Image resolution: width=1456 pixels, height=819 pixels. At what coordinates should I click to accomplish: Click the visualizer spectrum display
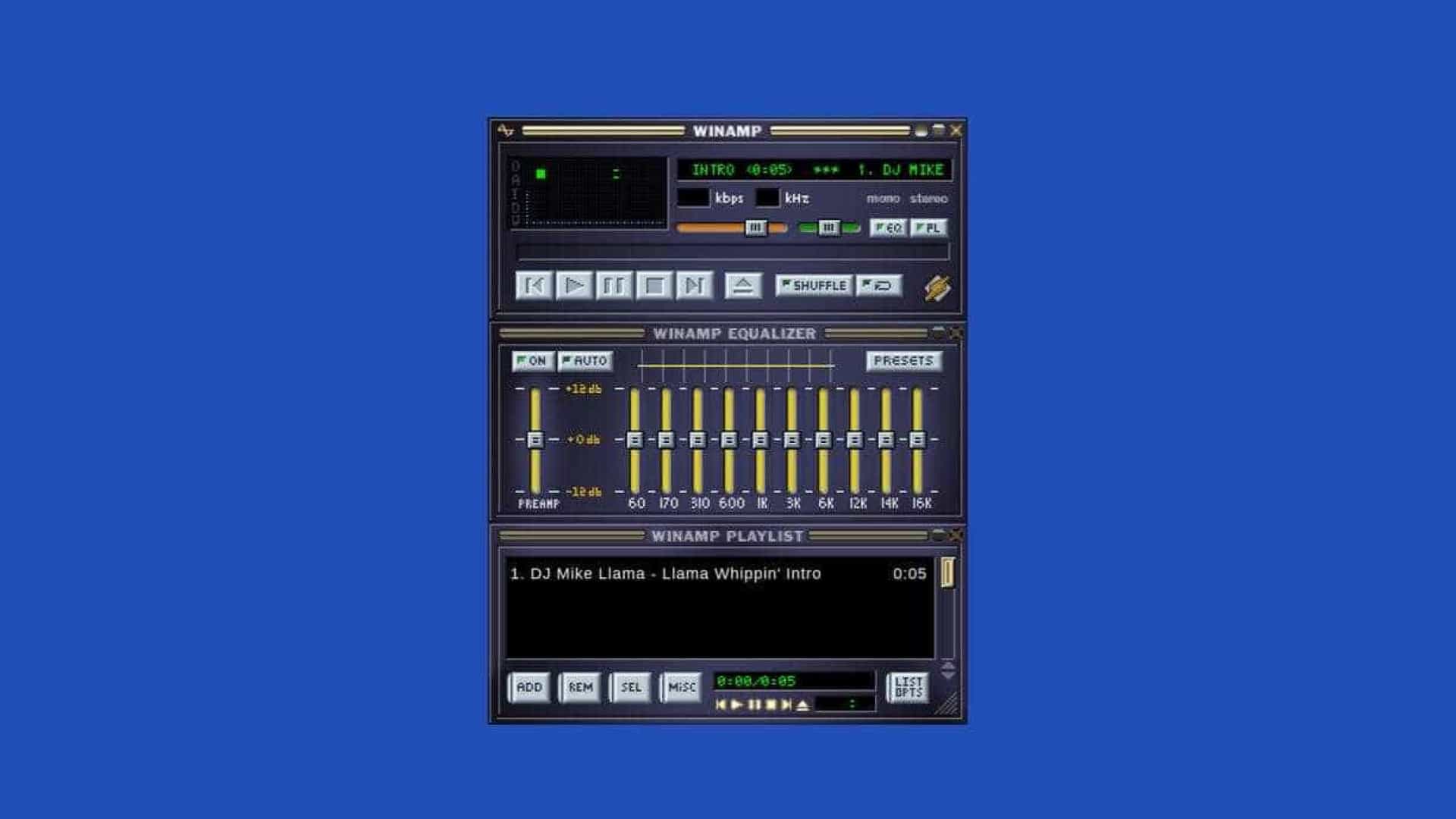pyautogui.click(x=597, y=208)
